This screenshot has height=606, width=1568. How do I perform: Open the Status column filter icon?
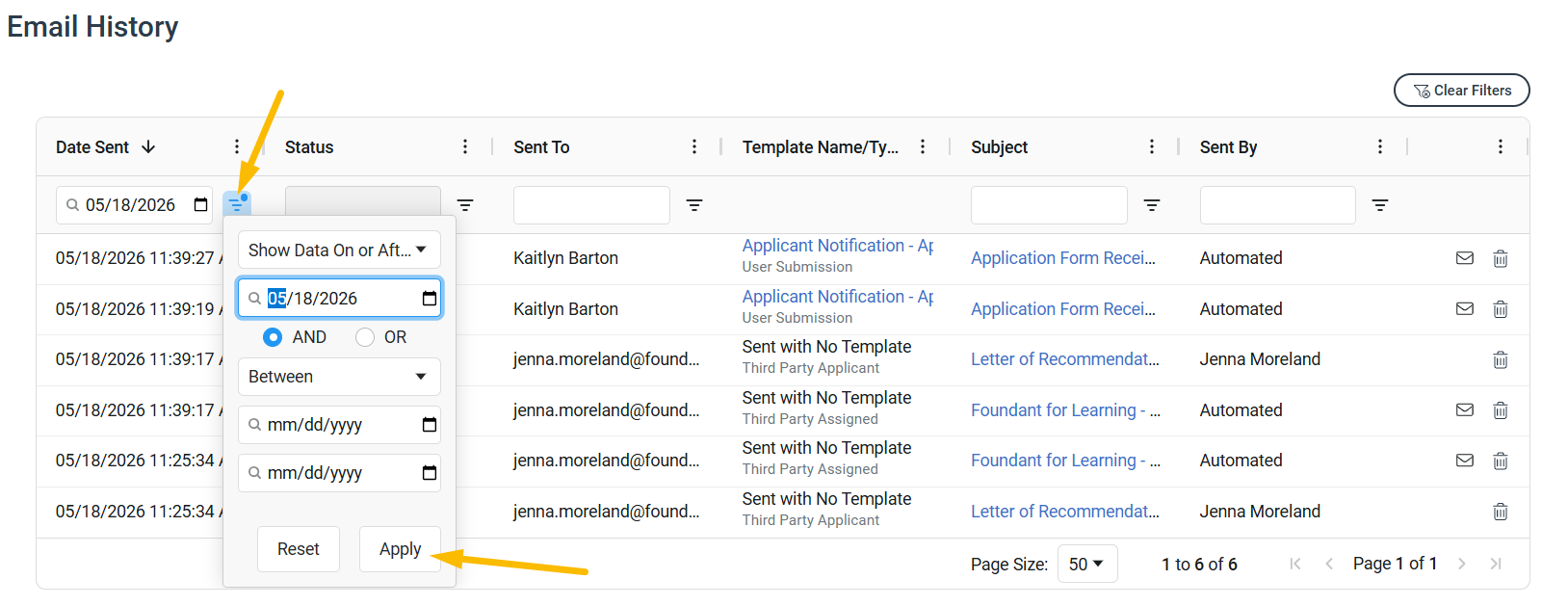465,205
